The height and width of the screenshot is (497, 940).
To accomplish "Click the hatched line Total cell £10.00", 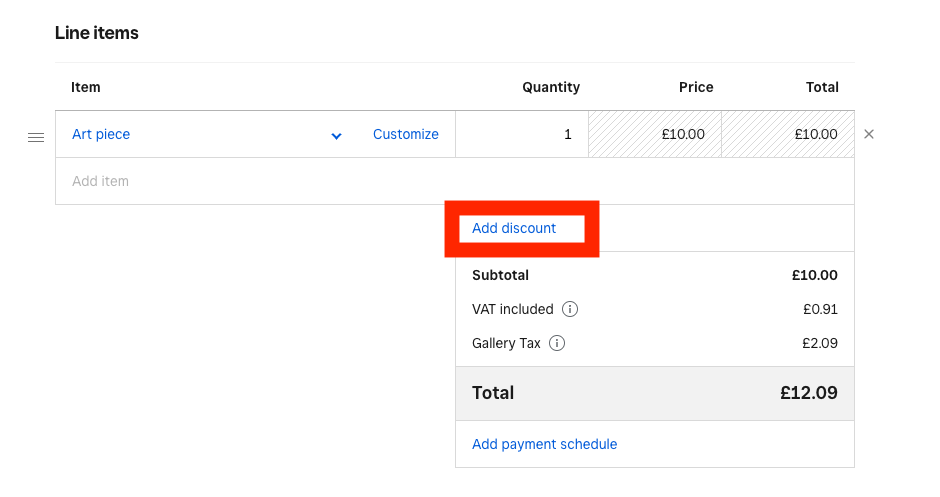I will pyautogui.click(x=787, y=134).
